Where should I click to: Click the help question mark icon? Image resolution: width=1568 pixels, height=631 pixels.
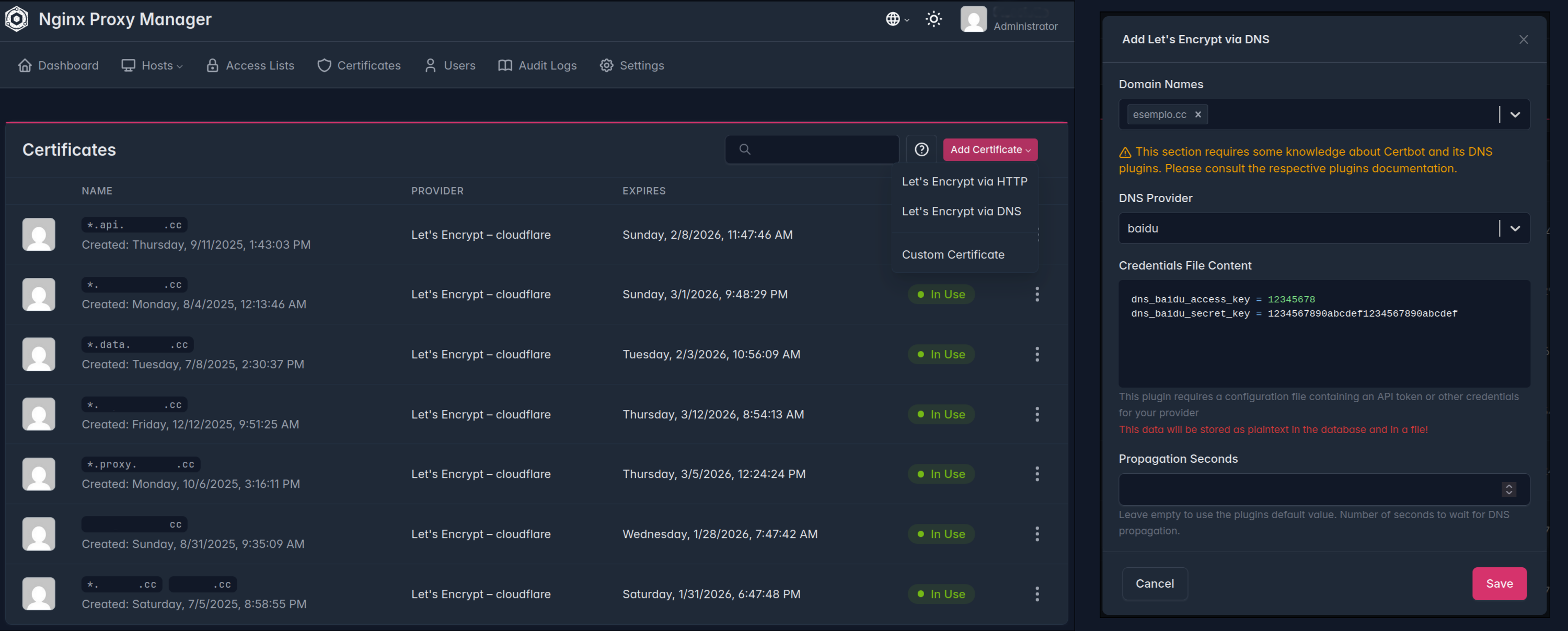(921, 150)
